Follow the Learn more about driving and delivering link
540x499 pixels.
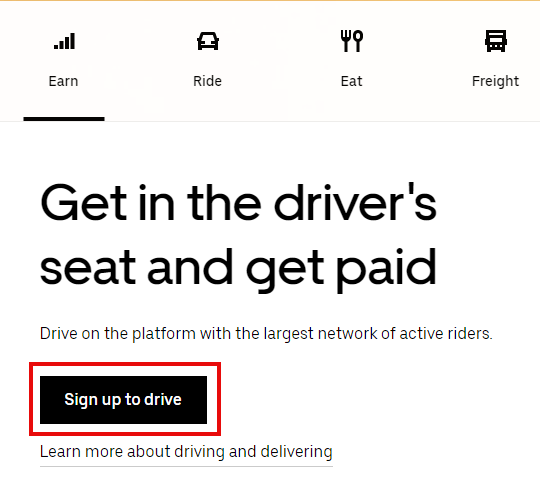(x=186, y=452)
